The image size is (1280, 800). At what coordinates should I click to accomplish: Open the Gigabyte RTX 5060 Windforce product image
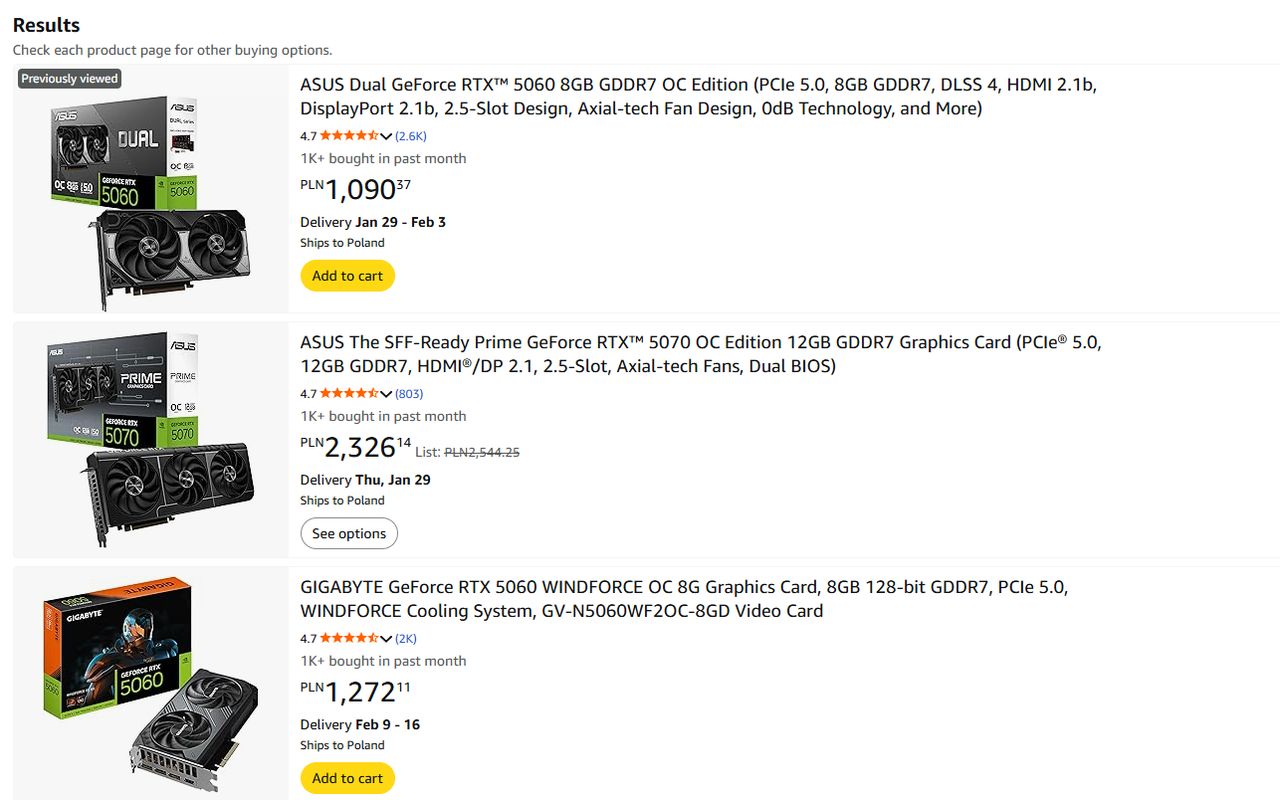point(150,683)
